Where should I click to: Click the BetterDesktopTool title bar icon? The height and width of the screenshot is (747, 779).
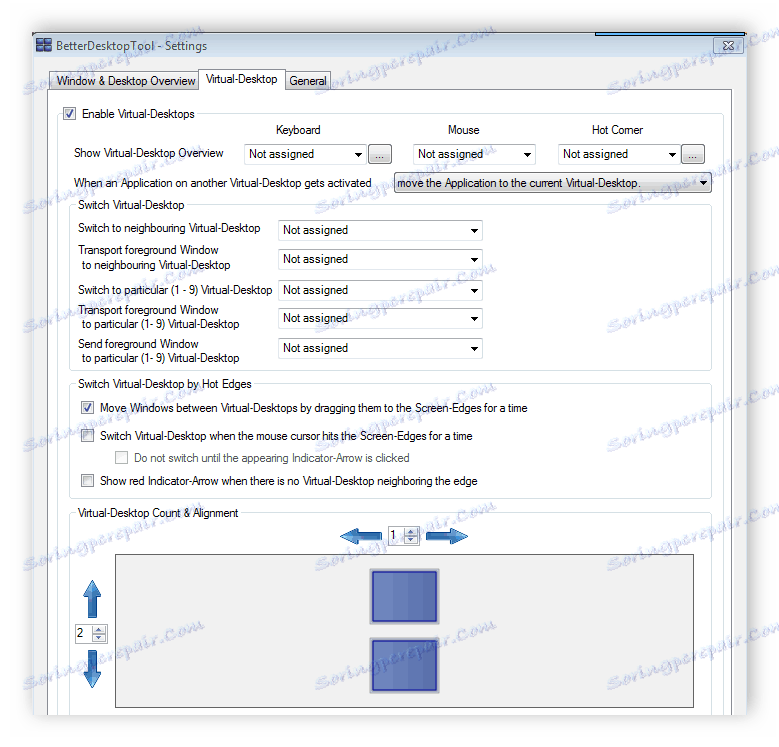[x=44, y=45]
